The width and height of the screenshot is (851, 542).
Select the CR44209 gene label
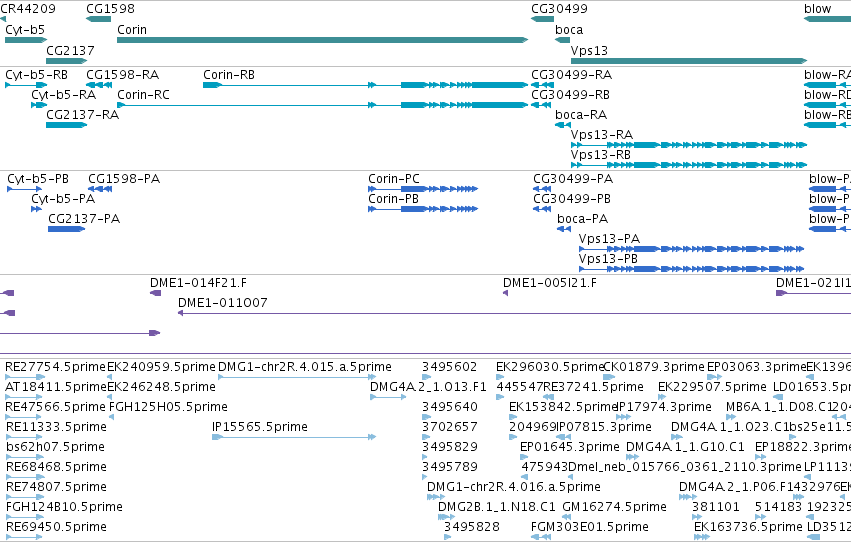pyautogui.click(x=28, y=9)
